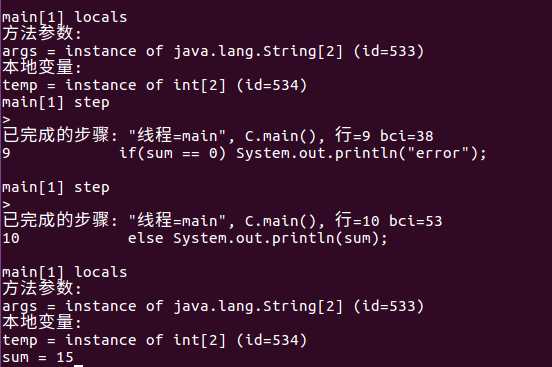Click the second 'main[1] step' command
The width and height of the screenshot is (552, 367).
tap(56, 187)
